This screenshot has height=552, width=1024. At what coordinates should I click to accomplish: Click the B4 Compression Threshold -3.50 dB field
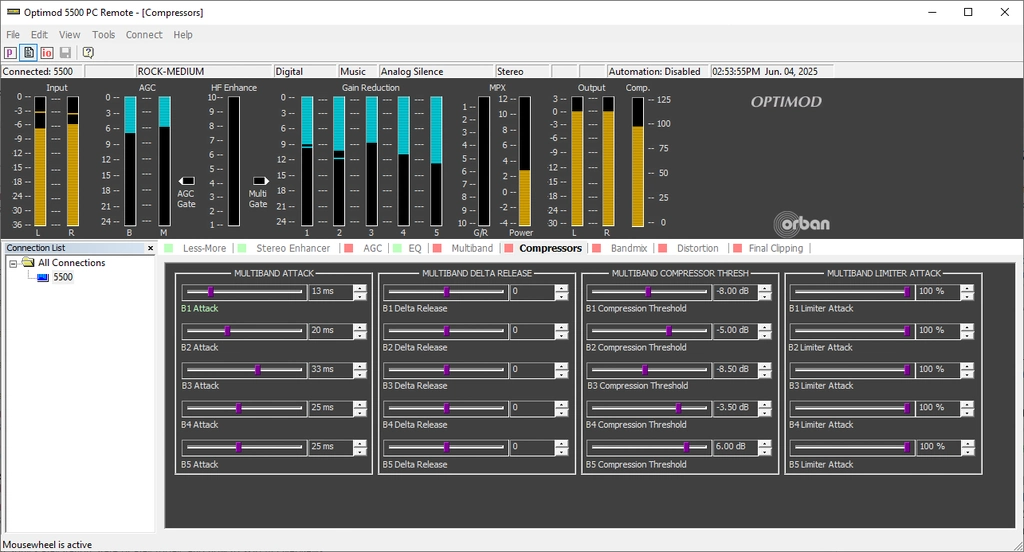click(x=735, y=408)
